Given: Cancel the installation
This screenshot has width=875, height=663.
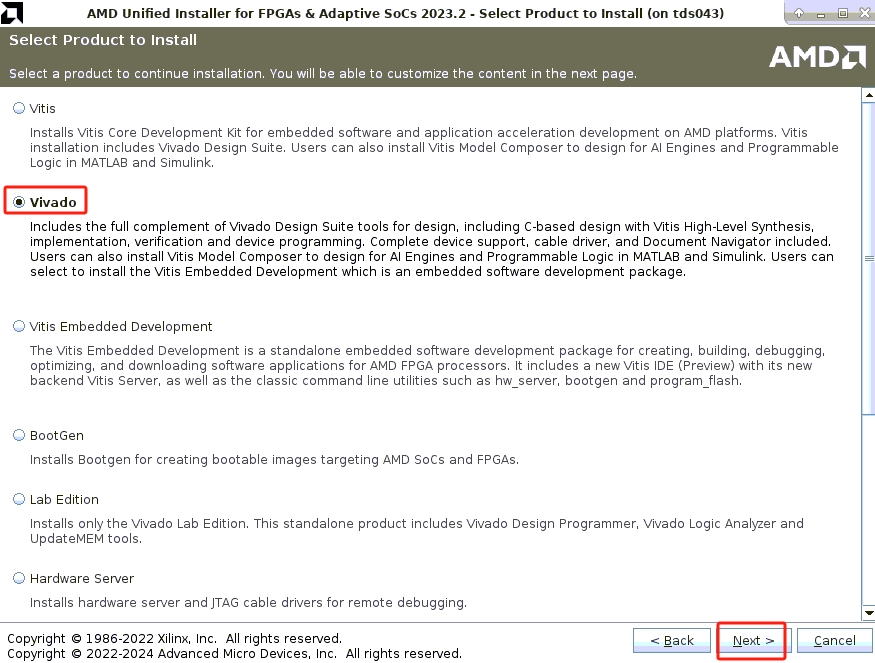Looking at the screenshot, I should [x=834, y=640].
